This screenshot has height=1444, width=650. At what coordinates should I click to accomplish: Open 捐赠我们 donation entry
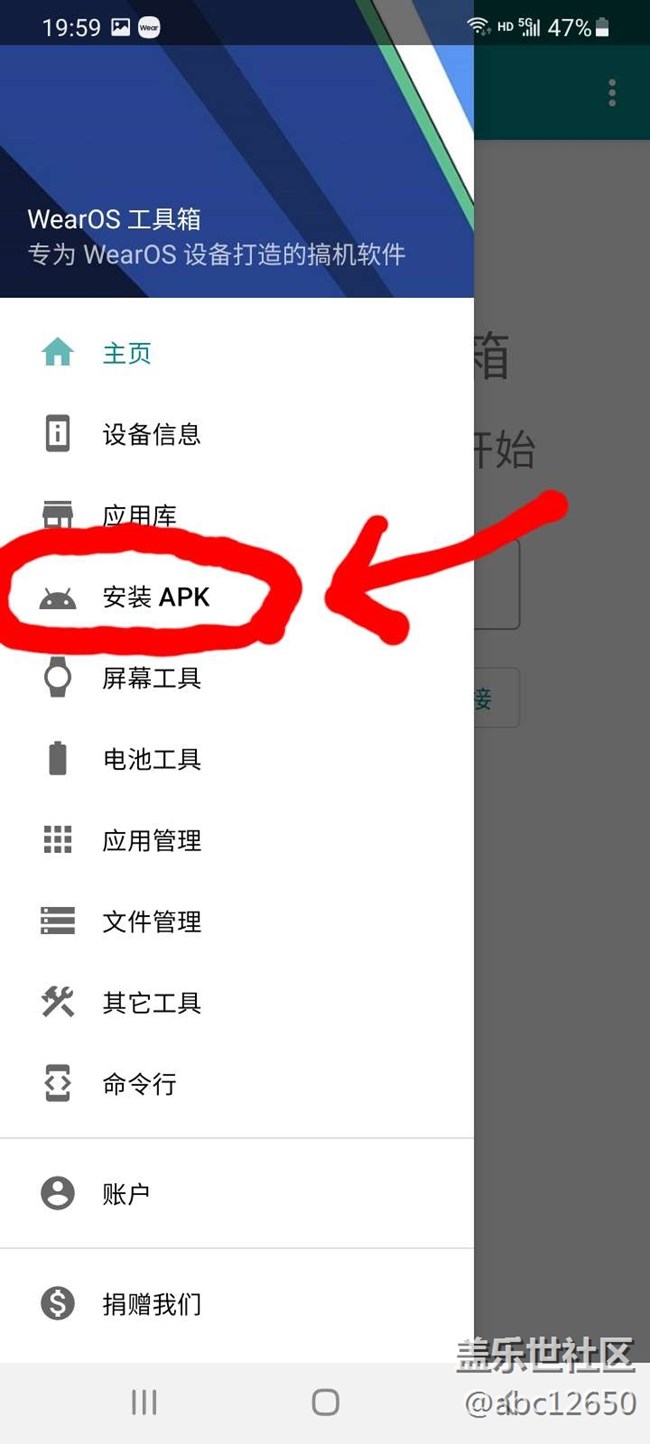click(x=237, y=1304)
